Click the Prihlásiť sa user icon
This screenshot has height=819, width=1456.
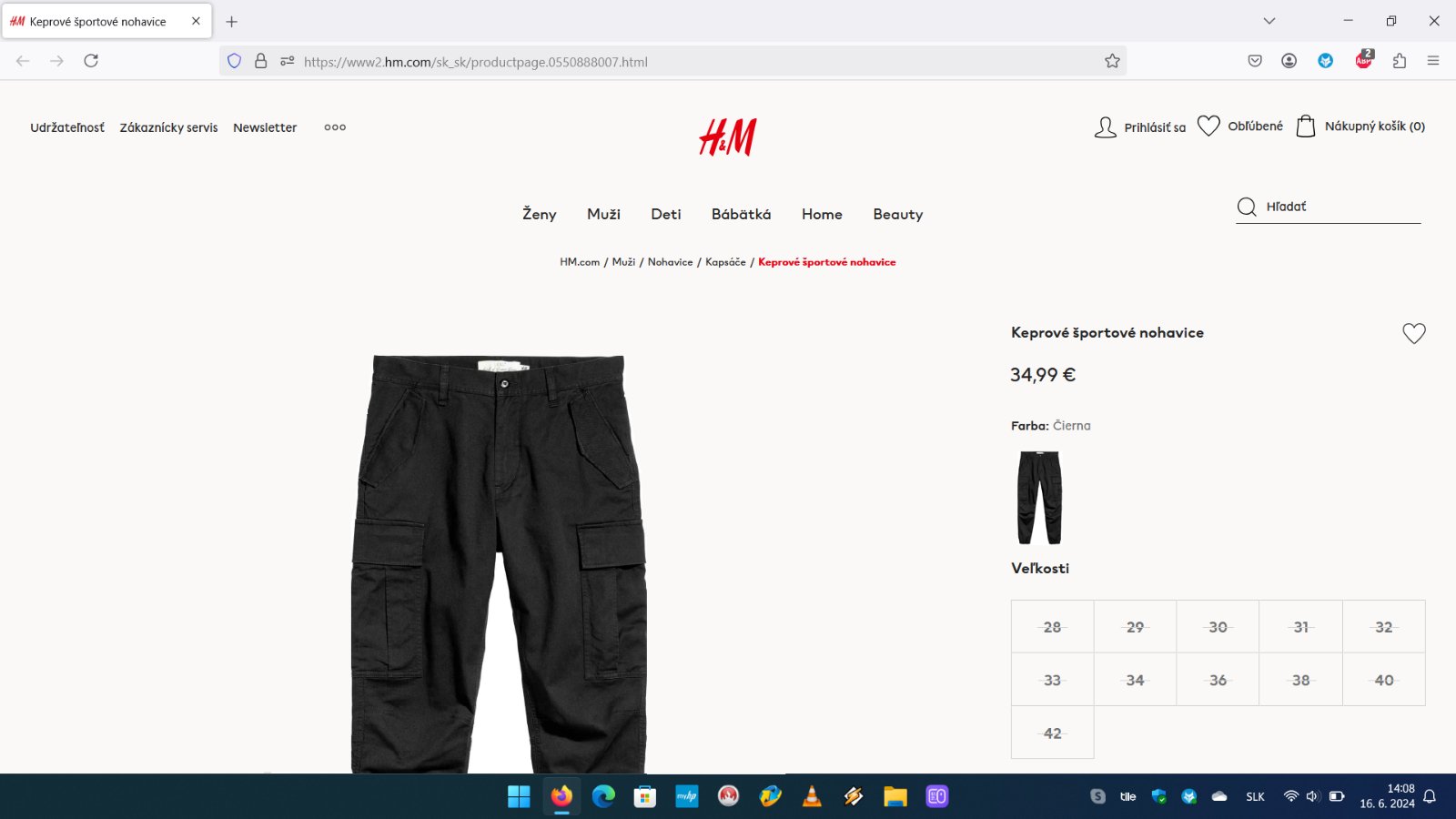coord(1105,127)
